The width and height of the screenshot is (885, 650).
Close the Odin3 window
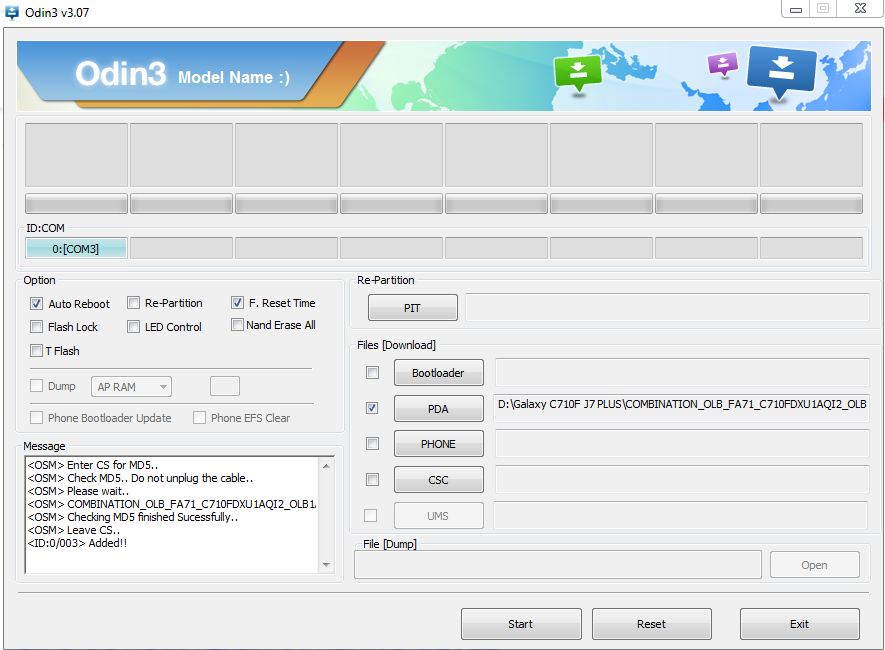(x=860, y=8)
